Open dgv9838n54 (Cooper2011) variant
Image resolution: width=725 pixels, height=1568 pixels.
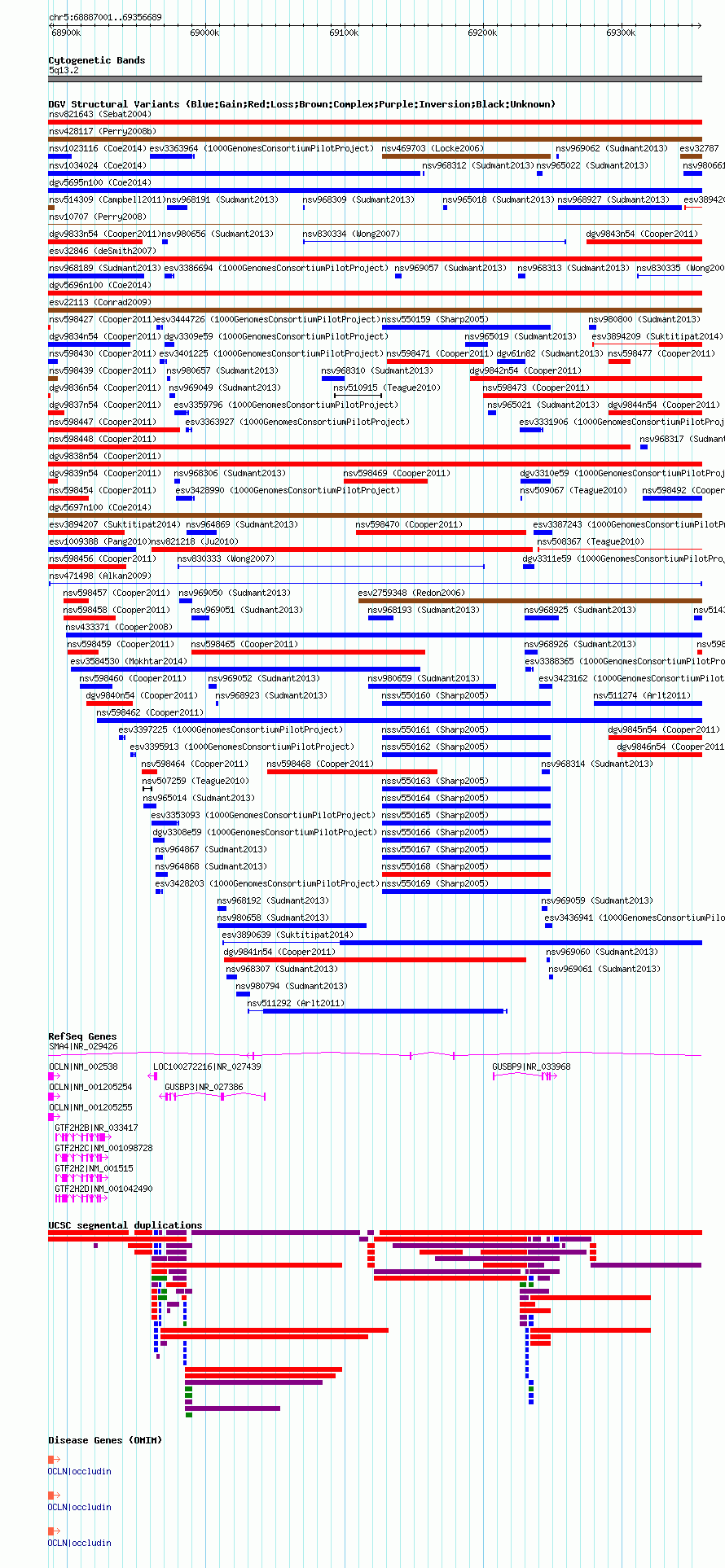tap(104, 456)
